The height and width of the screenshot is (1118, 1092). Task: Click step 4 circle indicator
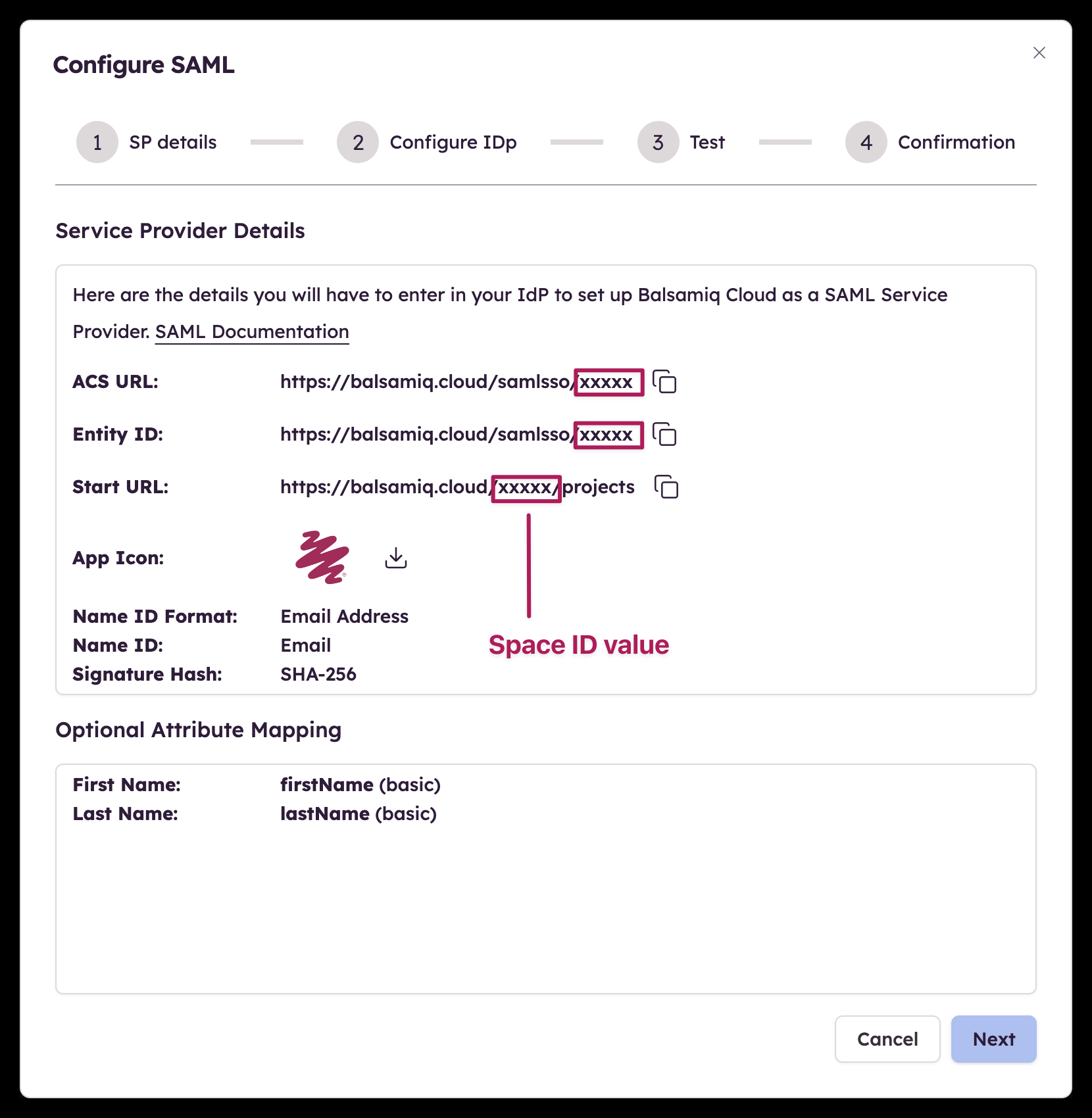[x=865, y=141]
